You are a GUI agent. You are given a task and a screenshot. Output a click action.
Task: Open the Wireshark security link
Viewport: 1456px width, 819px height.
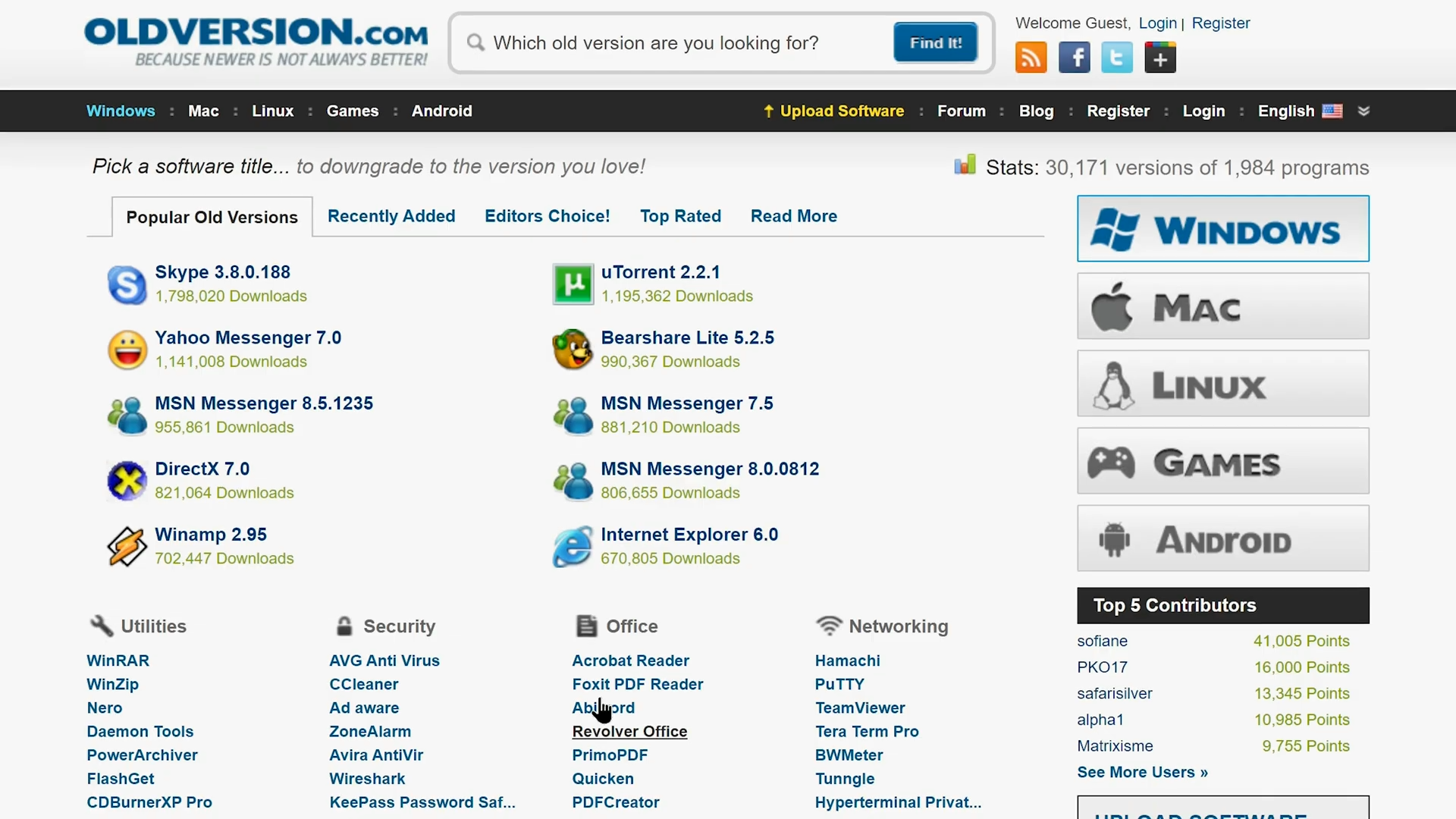[367, 778]
